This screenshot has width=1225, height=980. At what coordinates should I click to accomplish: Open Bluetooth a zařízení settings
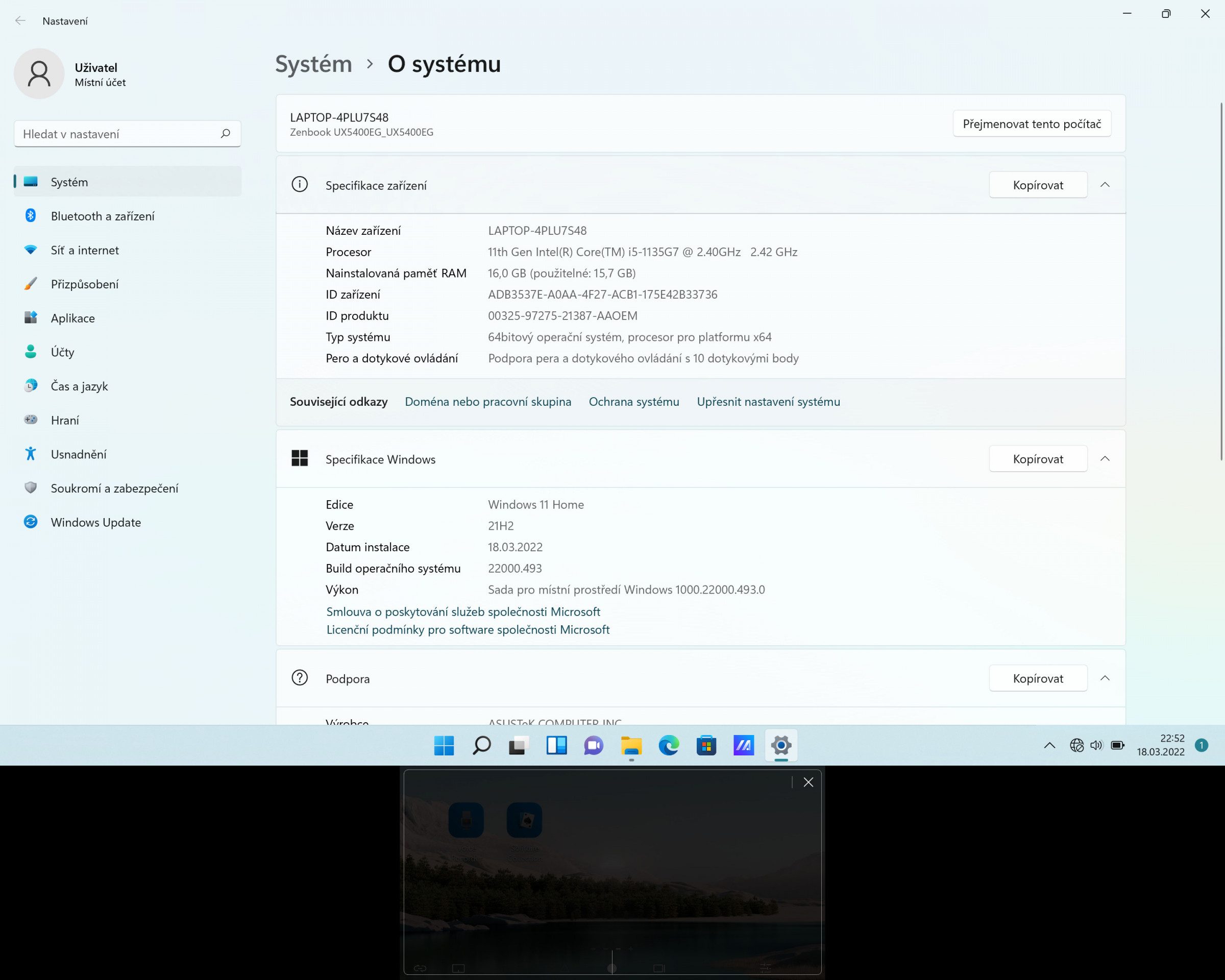click(x=127, y=216)
